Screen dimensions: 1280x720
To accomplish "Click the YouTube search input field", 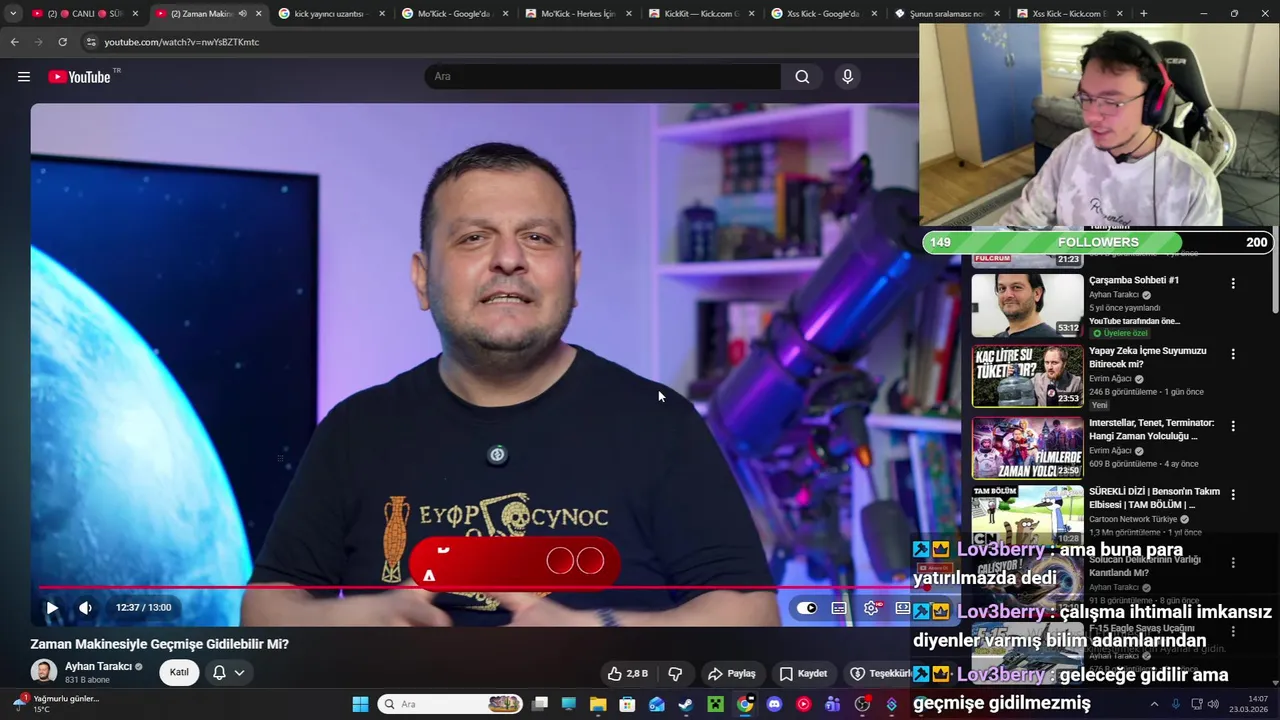I will click(603, 77).
